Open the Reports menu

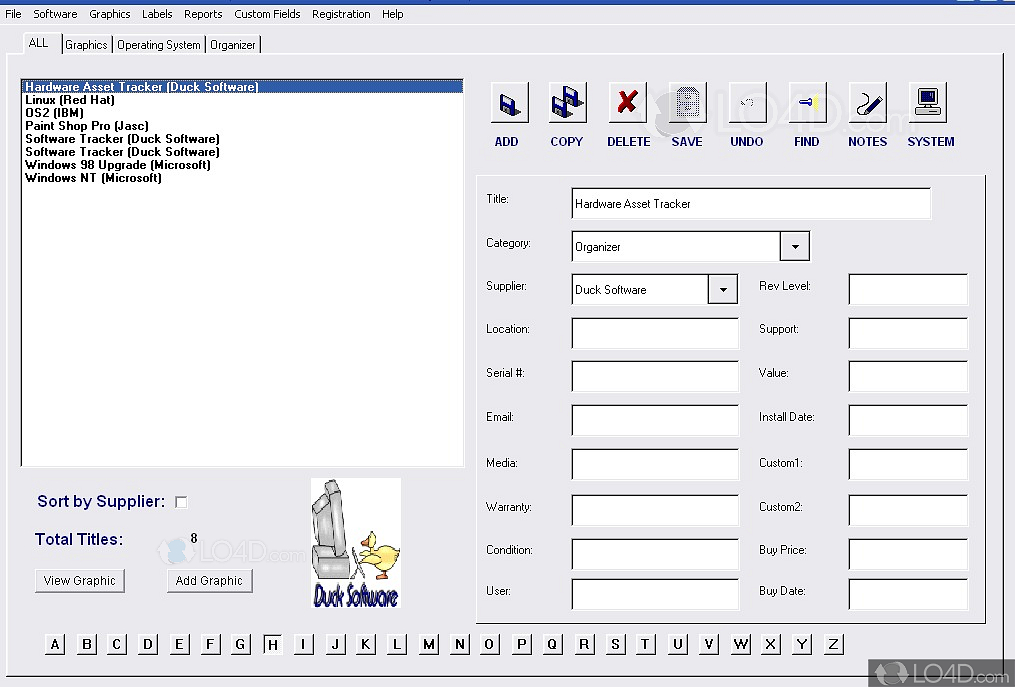(203, 14)
